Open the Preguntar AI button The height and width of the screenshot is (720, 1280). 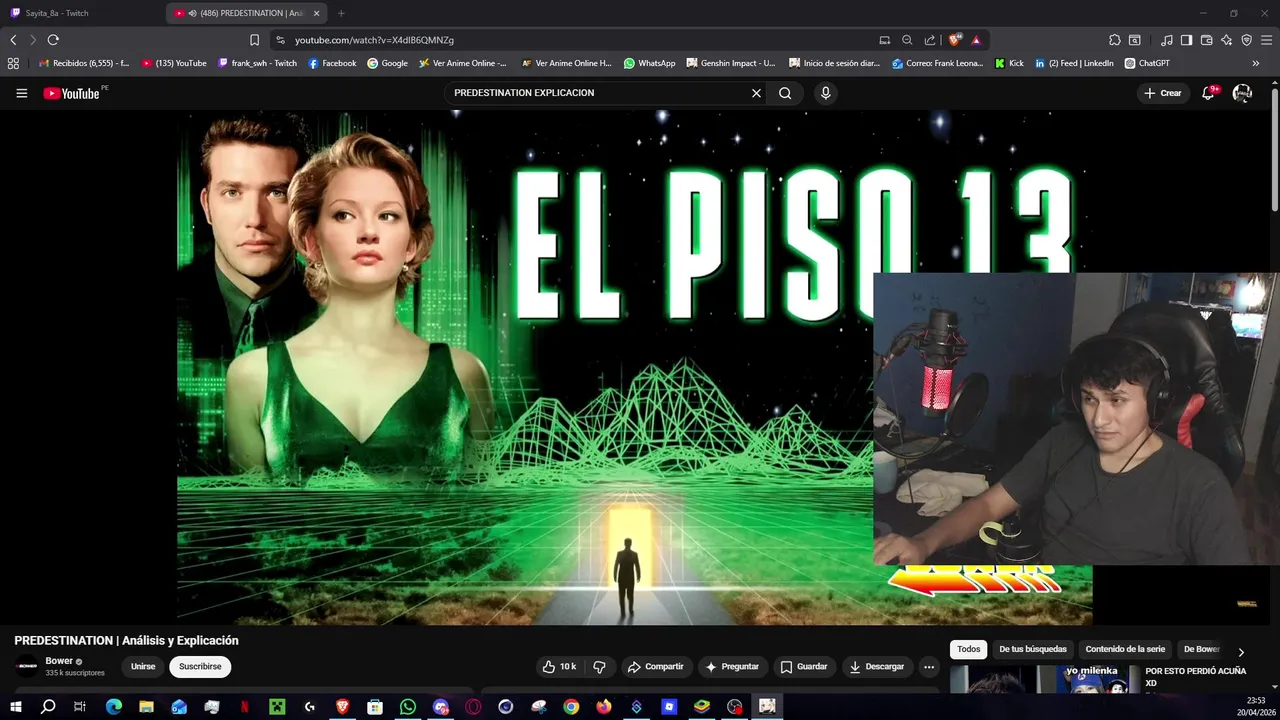[732, 666]
